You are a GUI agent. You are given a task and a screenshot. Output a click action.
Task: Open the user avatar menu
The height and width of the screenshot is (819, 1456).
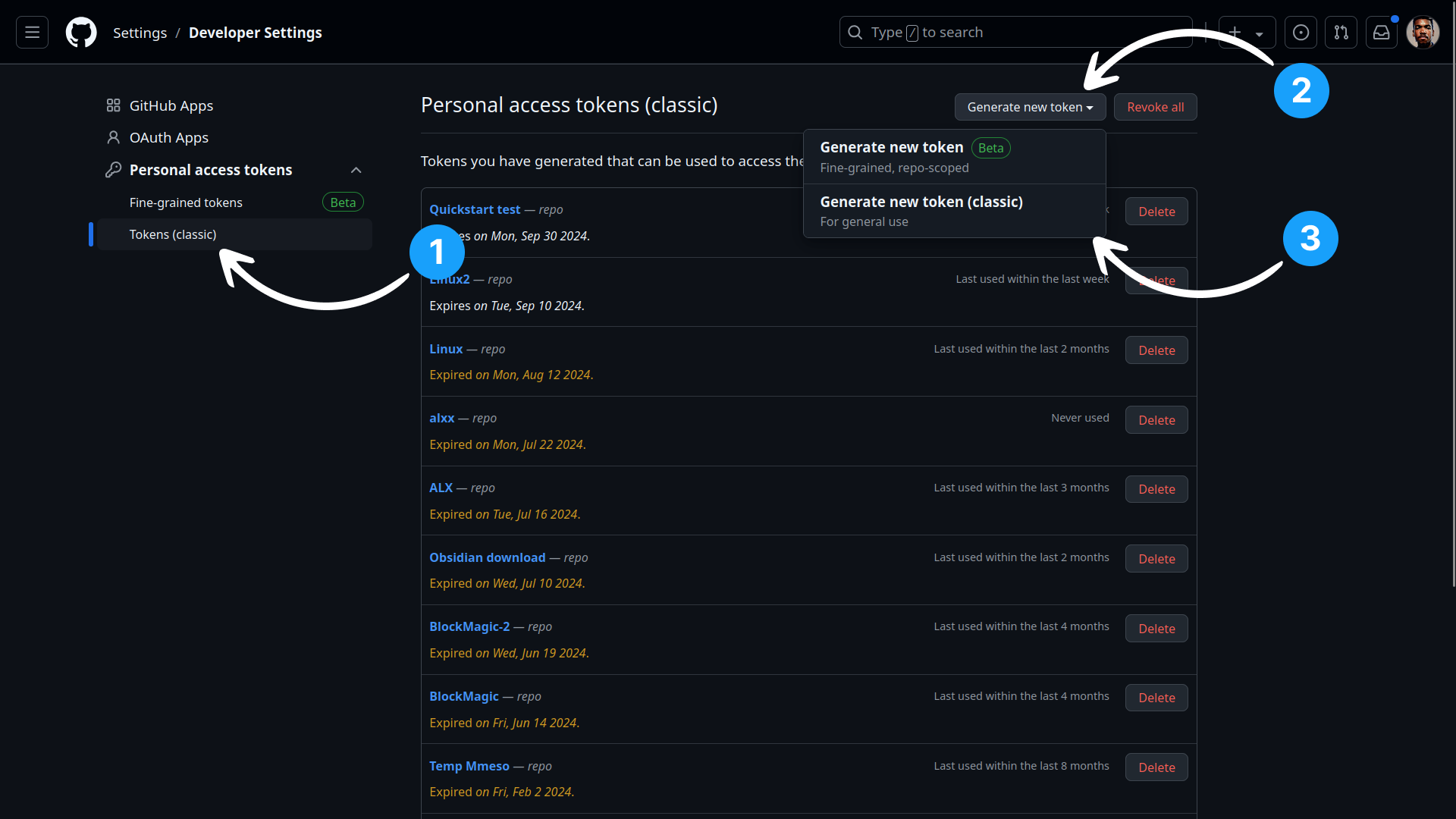tap(1423, 33)
